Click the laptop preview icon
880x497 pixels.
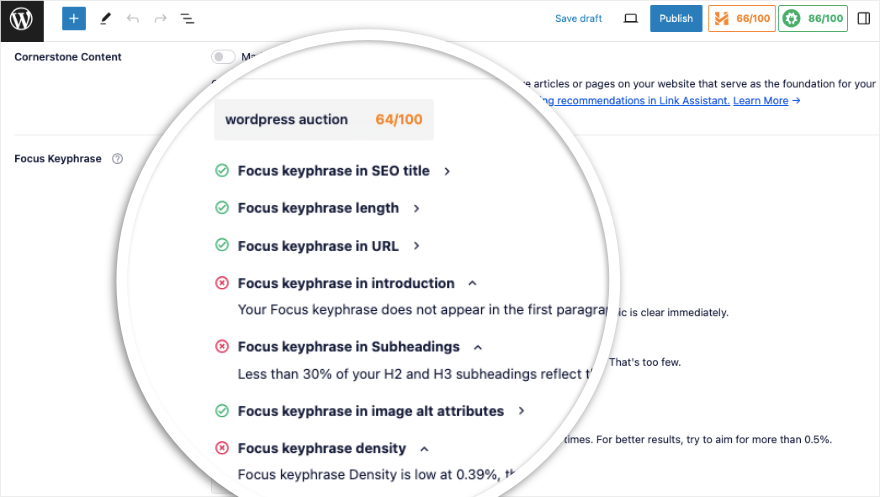point(631,19)
